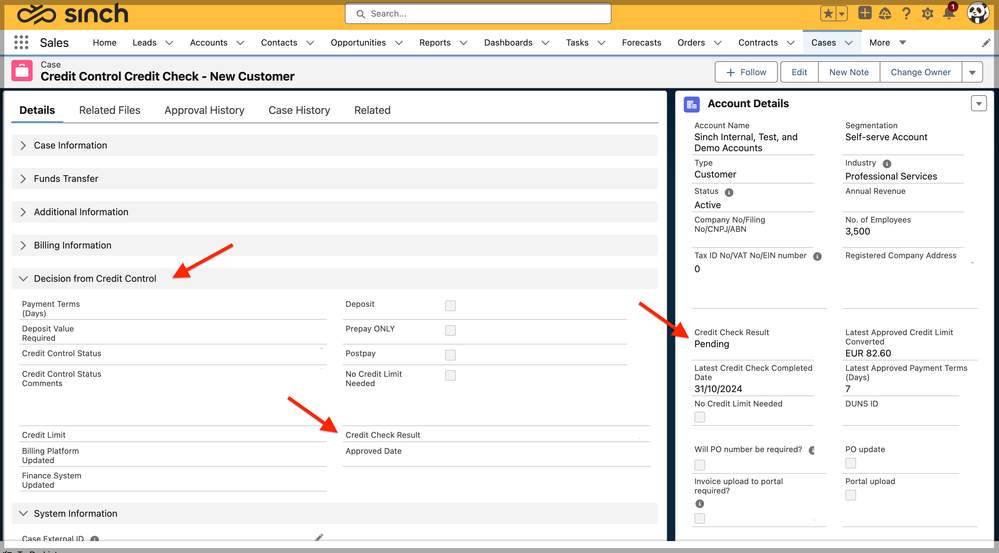Click the Self-serve Account segmentation value

point(886,137)
